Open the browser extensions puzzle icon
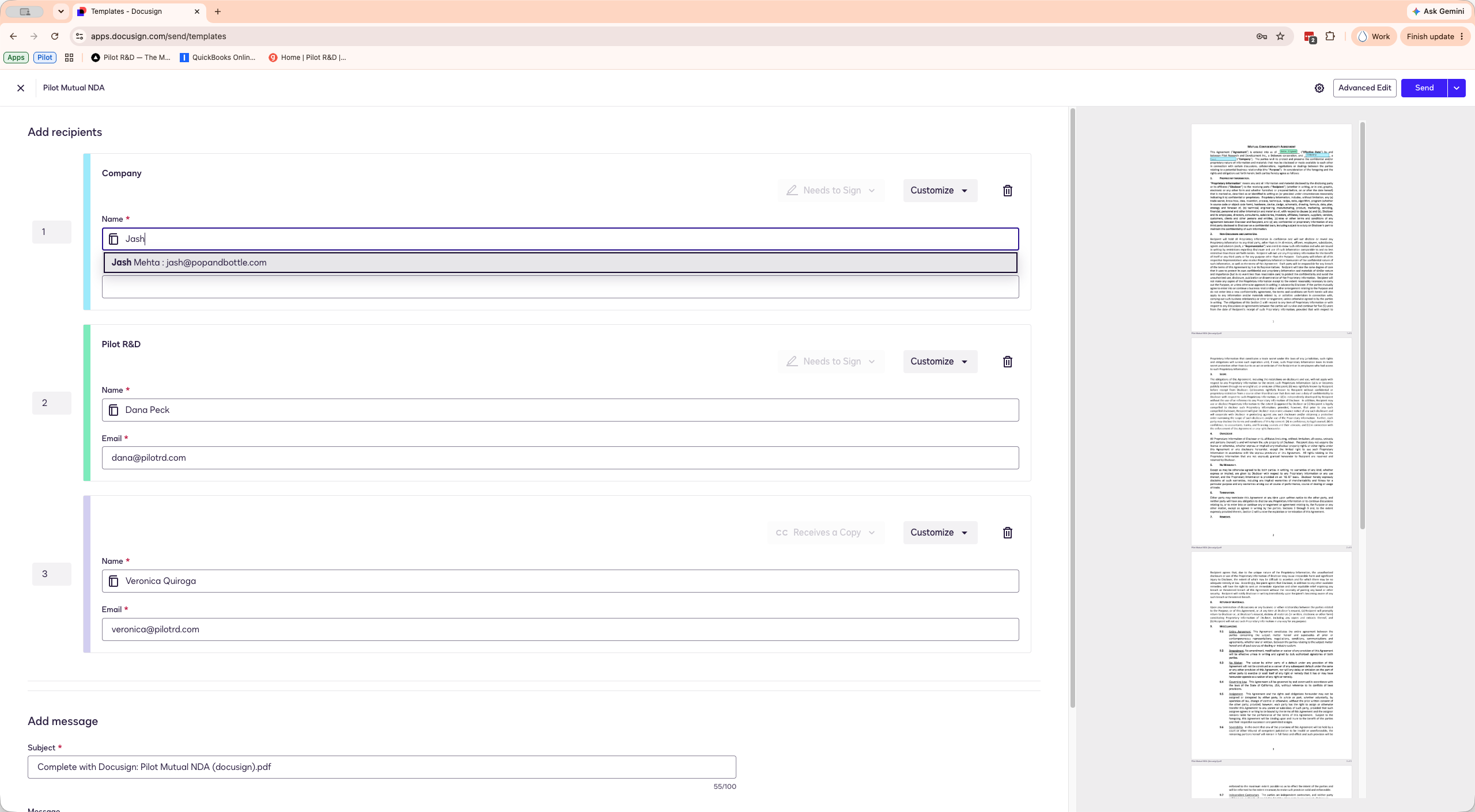Image resolution: width=1475 pixels, height=812 pixels. pyautogui.click(x=1330, y=36)
